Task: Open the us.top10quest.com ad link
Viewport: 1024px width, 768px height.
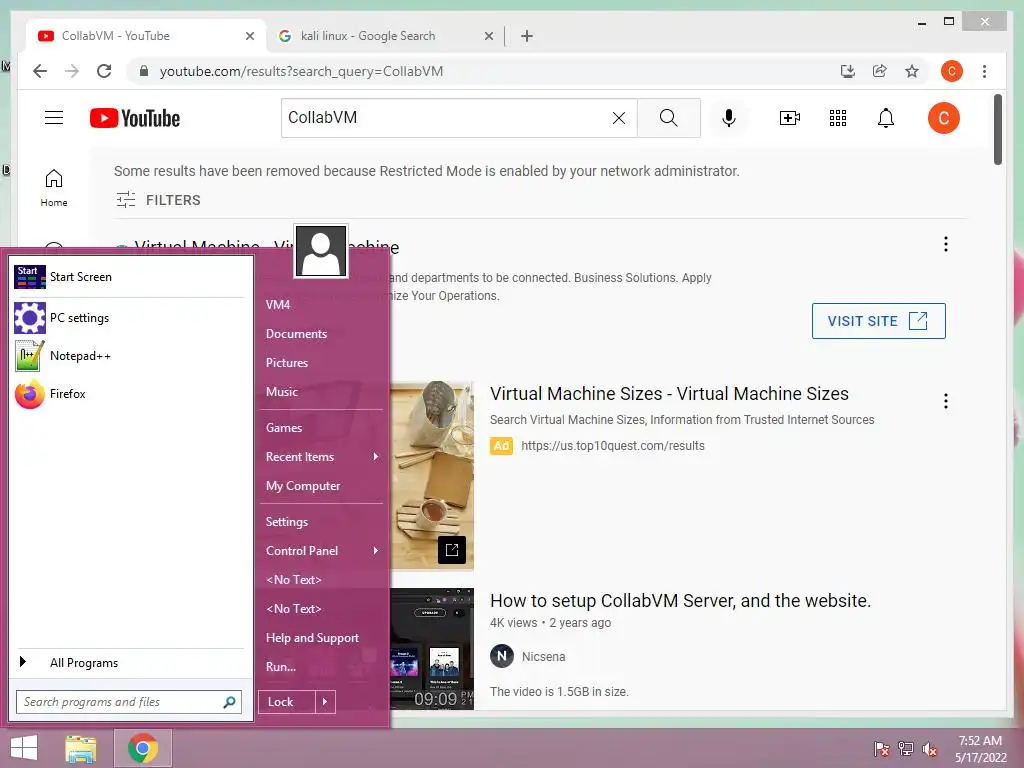Action: tap(613, 446)
